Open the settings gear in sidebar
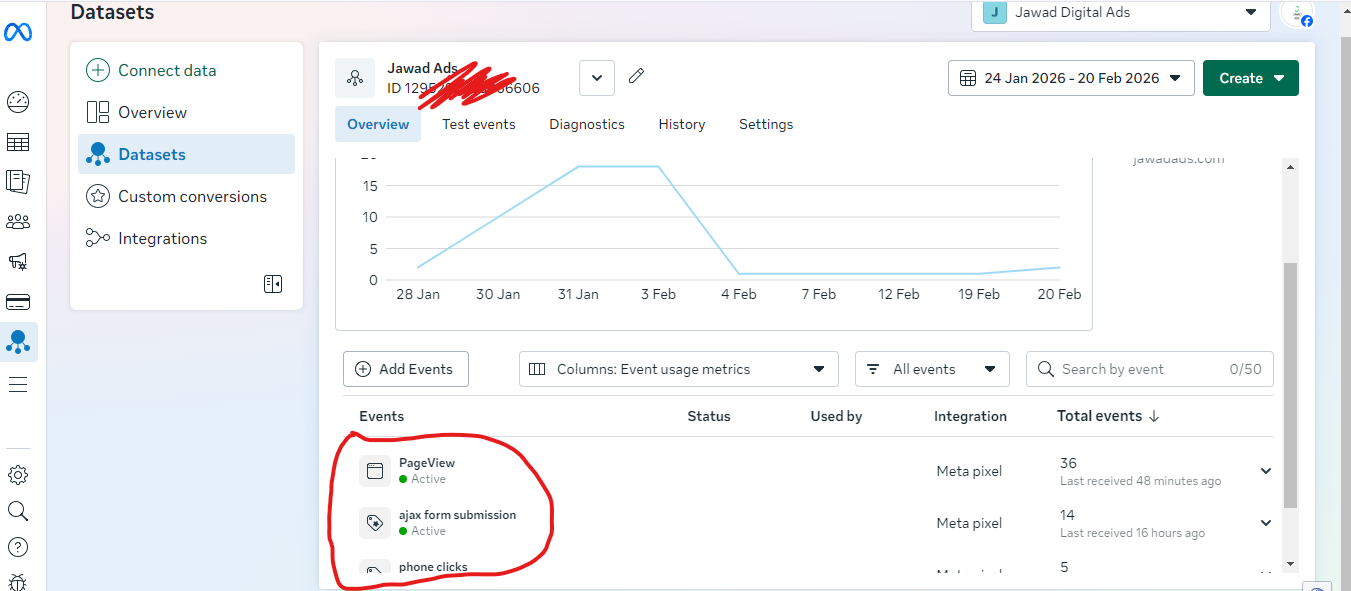Viewport: 1351px width, 591px height. 18,475
